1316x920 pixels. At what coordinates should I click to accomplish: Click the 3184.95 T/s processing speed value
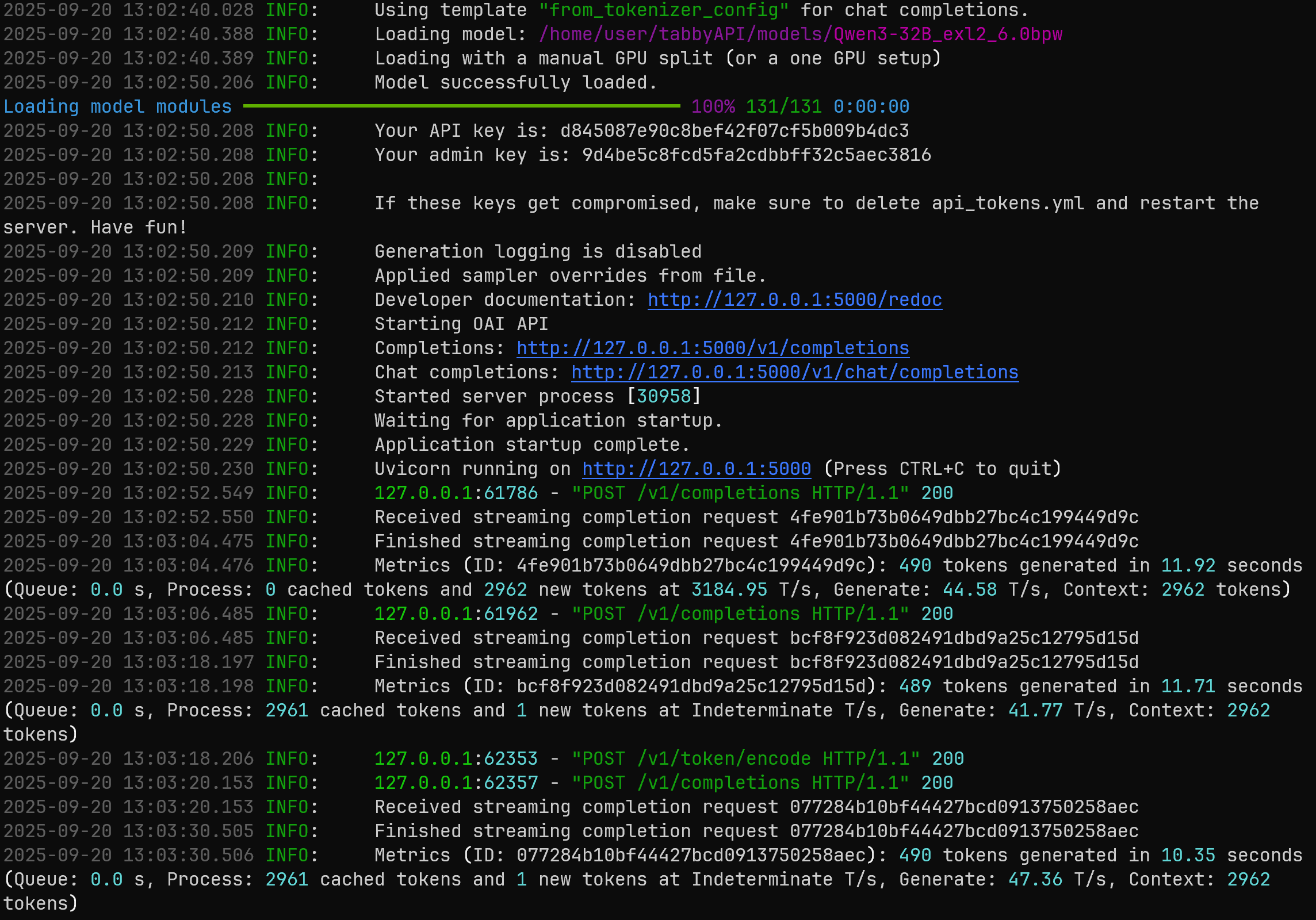pos(729,590)
